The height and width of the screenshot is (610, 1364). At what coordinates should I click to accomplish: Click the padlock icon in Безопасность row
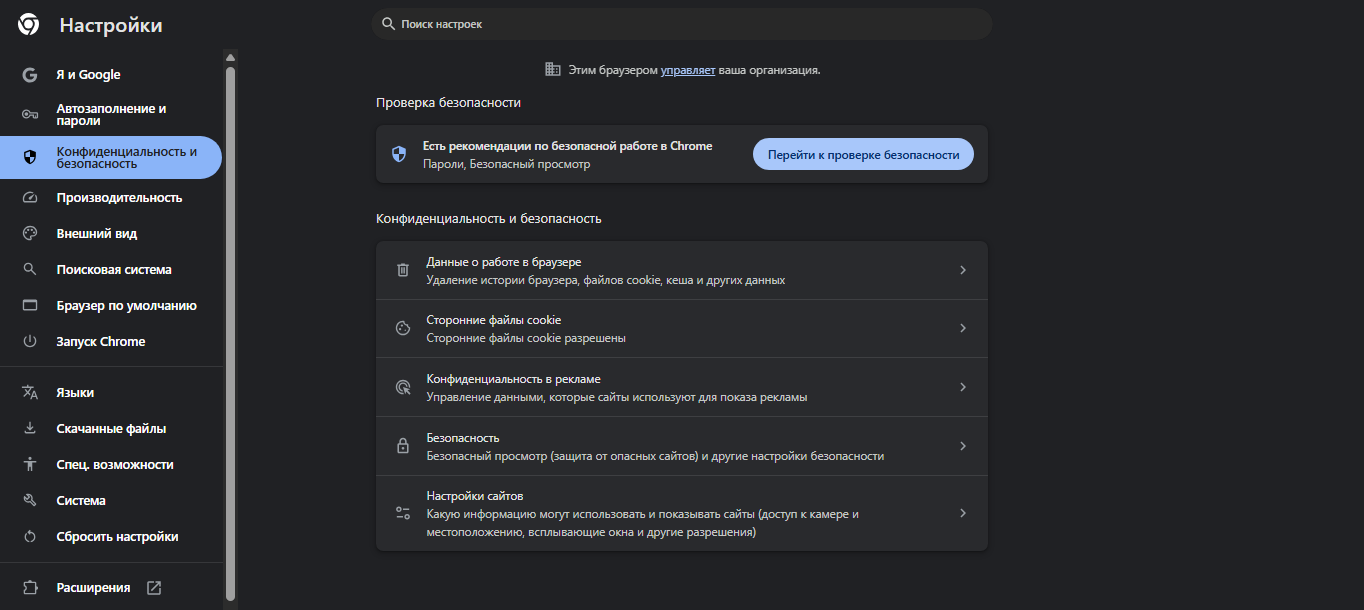click(403, 446)
